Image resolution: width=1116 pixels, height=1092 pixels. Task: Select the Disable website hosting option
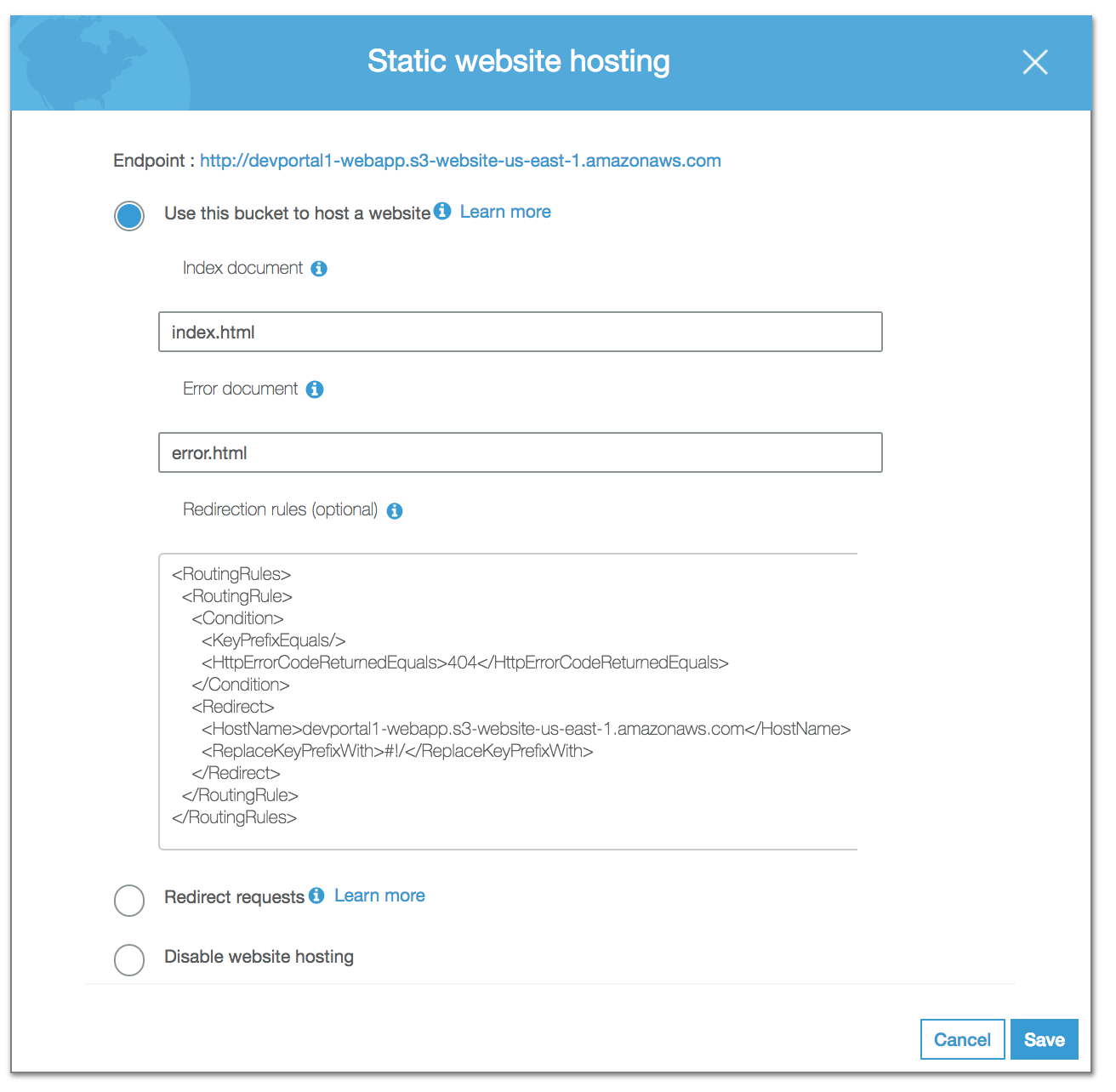click(128, 959)
